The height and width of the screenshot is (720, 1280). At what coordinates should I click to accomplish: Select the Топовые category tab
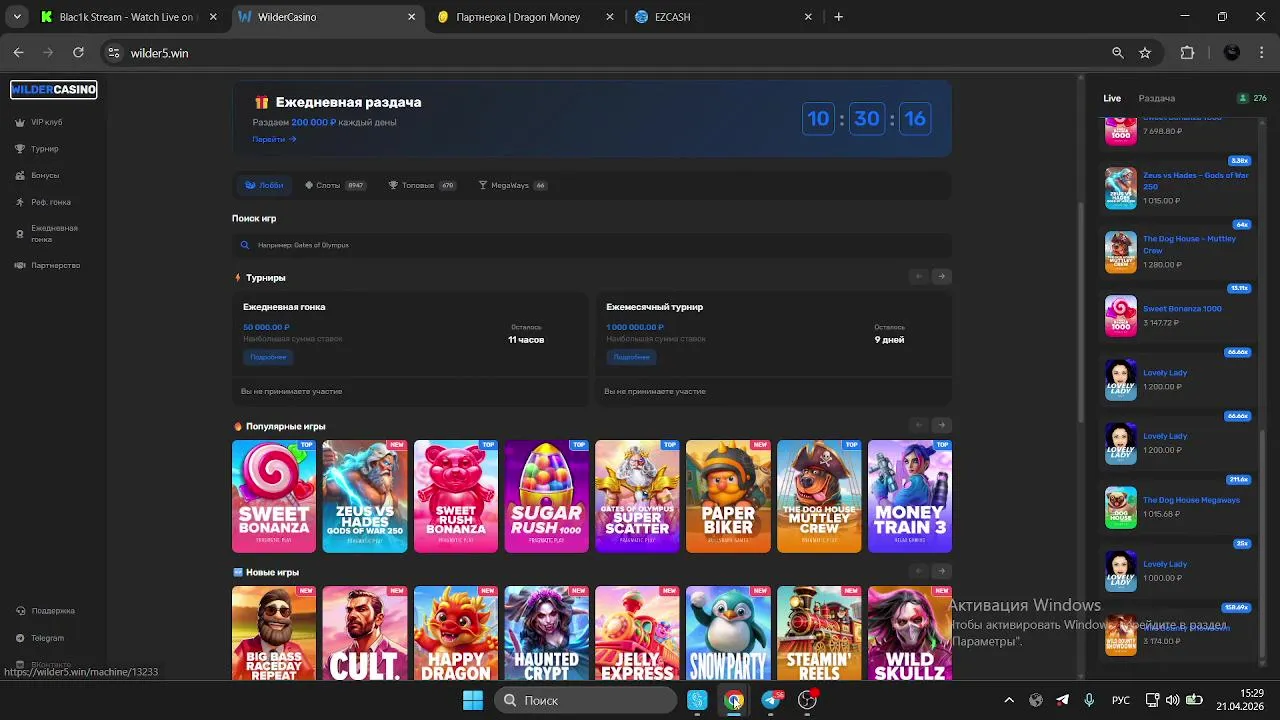click(x=422, y=185)
